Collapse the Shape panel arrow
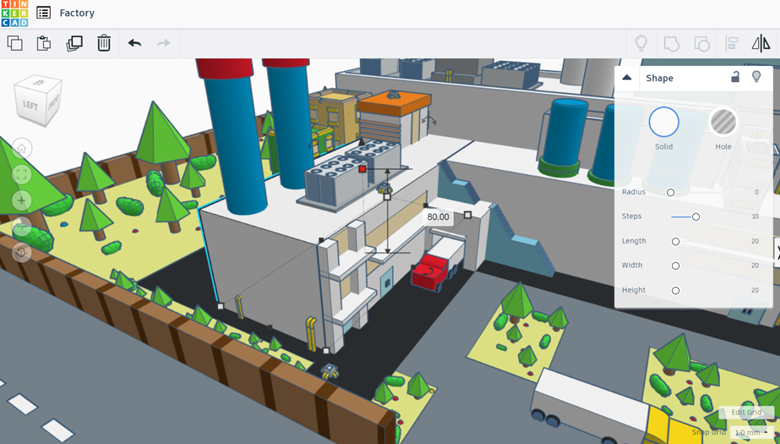The height and width of the screenshot is (444, 780). coord(627,78)
